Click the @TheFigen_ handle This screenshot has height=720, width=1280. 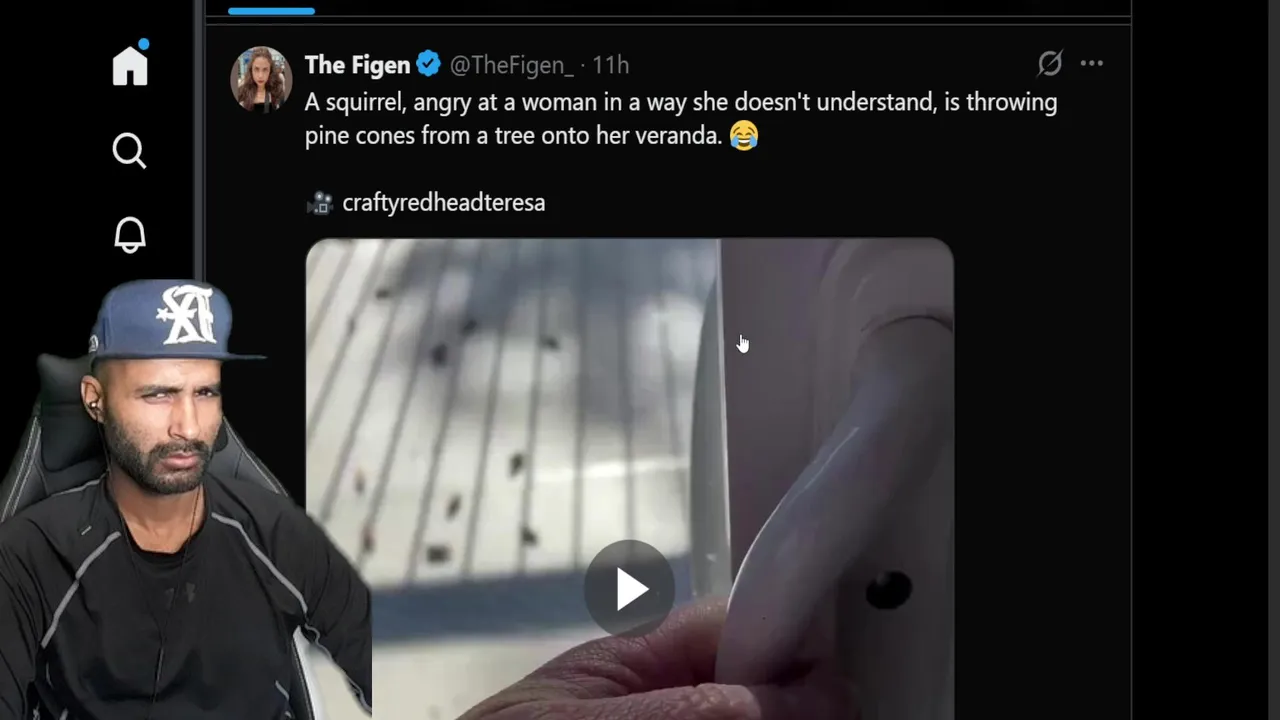[x=511, y=65]
